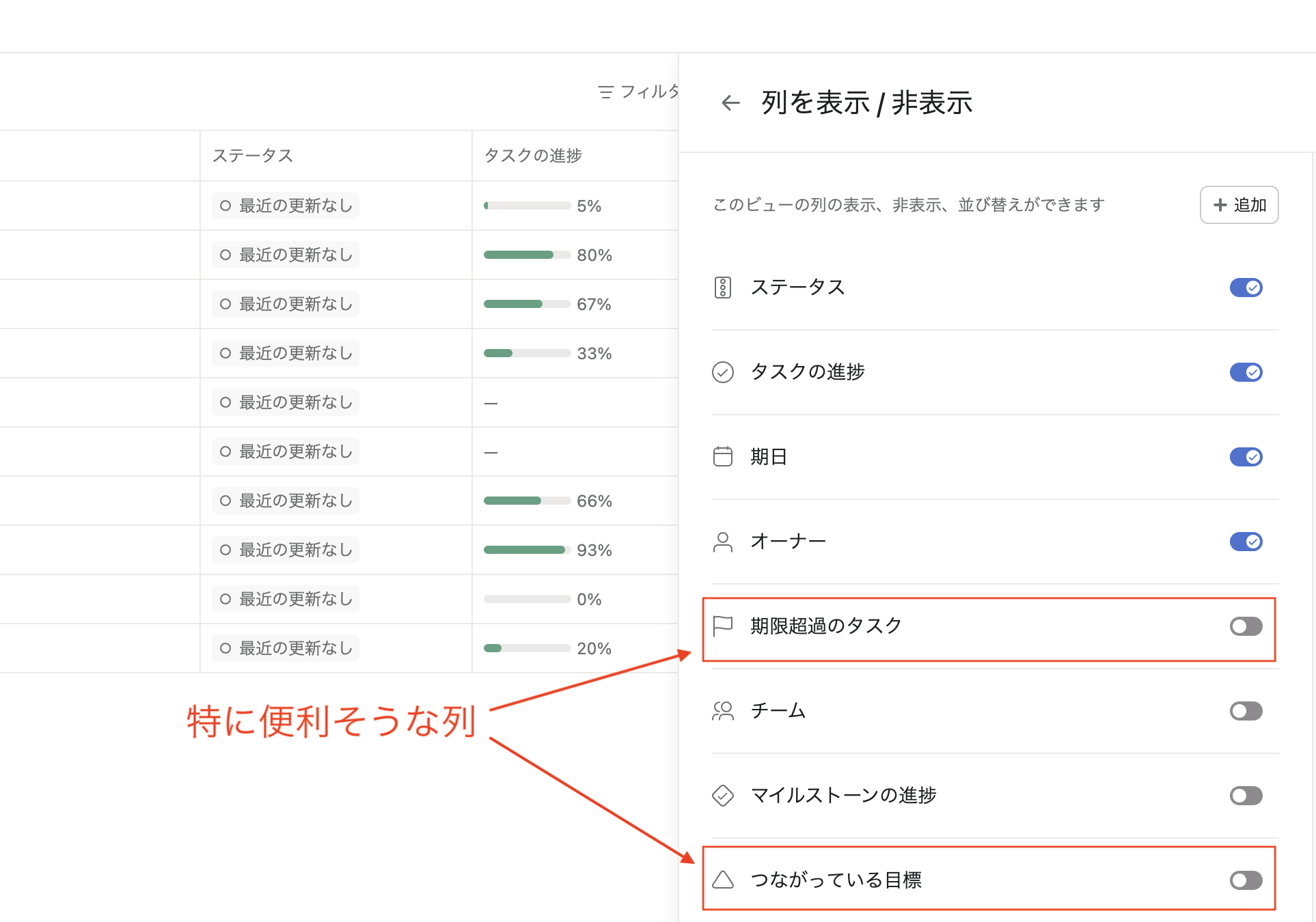This screenshot has height=922, width=1316.
Task: Click the ステータス traffic light icon
Action: 722,288
